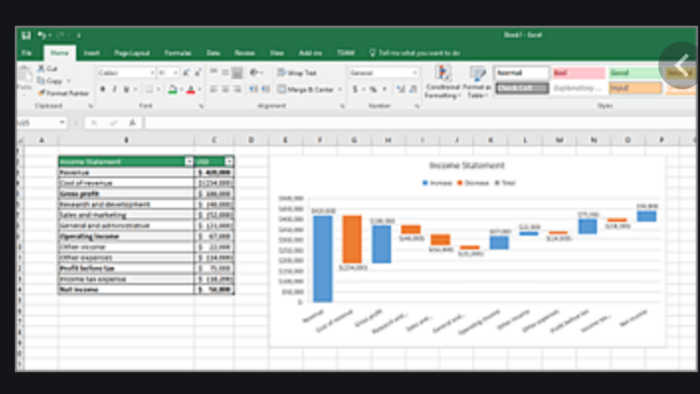The image size is (700, 394).
Task: Click the Insert Function fx icon
Action: (133, 123)
